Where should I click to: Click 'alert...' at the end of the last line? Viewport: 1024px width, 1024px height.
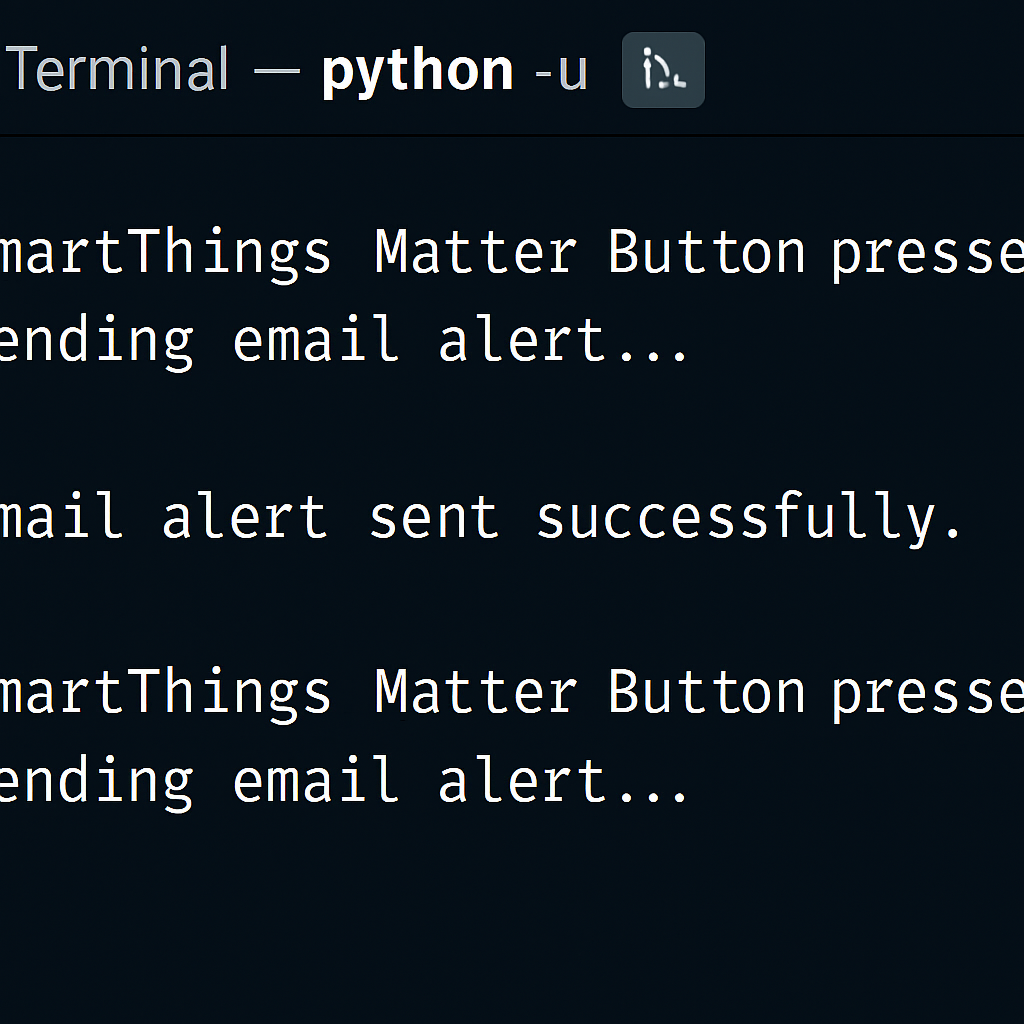[563, 780]
